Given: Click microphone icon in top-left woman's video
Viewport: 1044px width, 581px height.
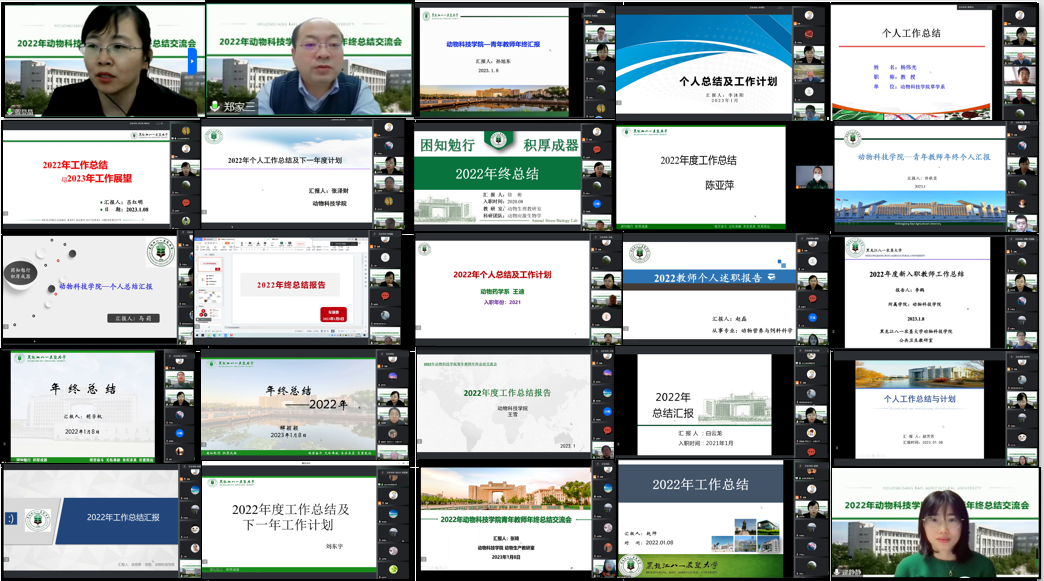Looking at the screenshot, I should pyautogui.click(x=10, y=112).
